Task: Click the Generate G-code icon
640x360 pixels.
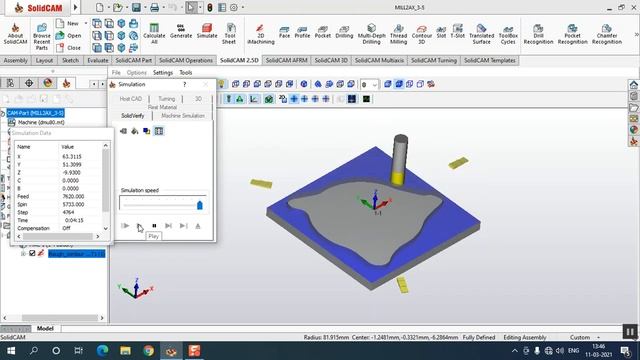Action: pyautogui.click(x=181, y=31)
